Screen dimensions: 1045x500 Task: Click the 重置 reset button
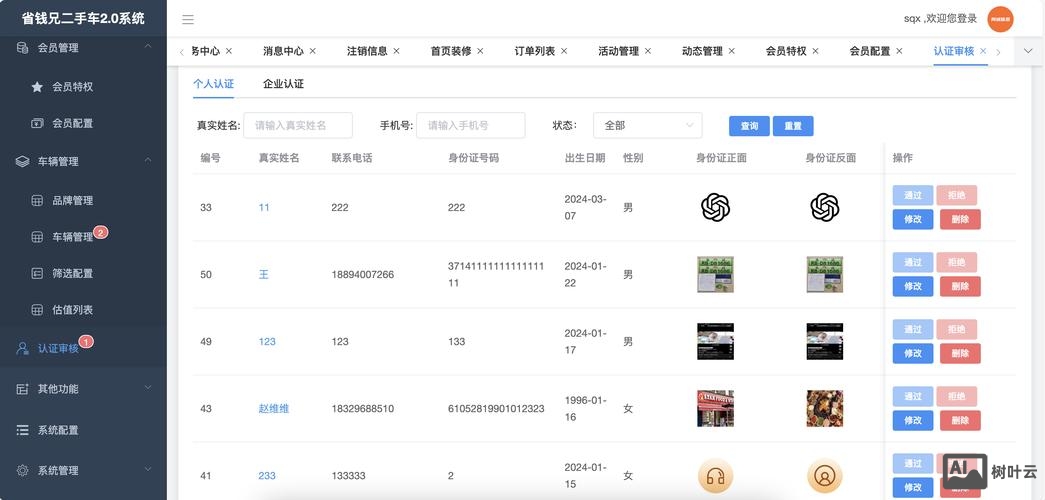[x=793, y=126]
